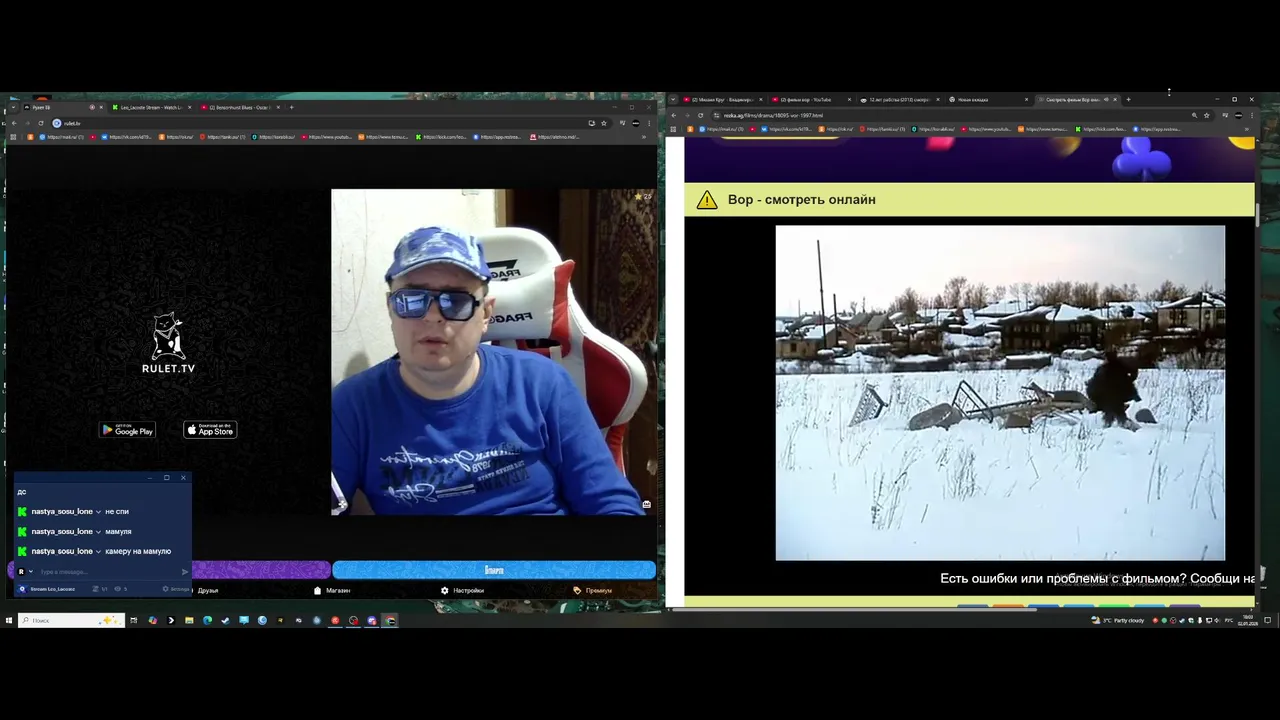
Task: Open right browser's three-dot menu
Action: [1253, 115]
